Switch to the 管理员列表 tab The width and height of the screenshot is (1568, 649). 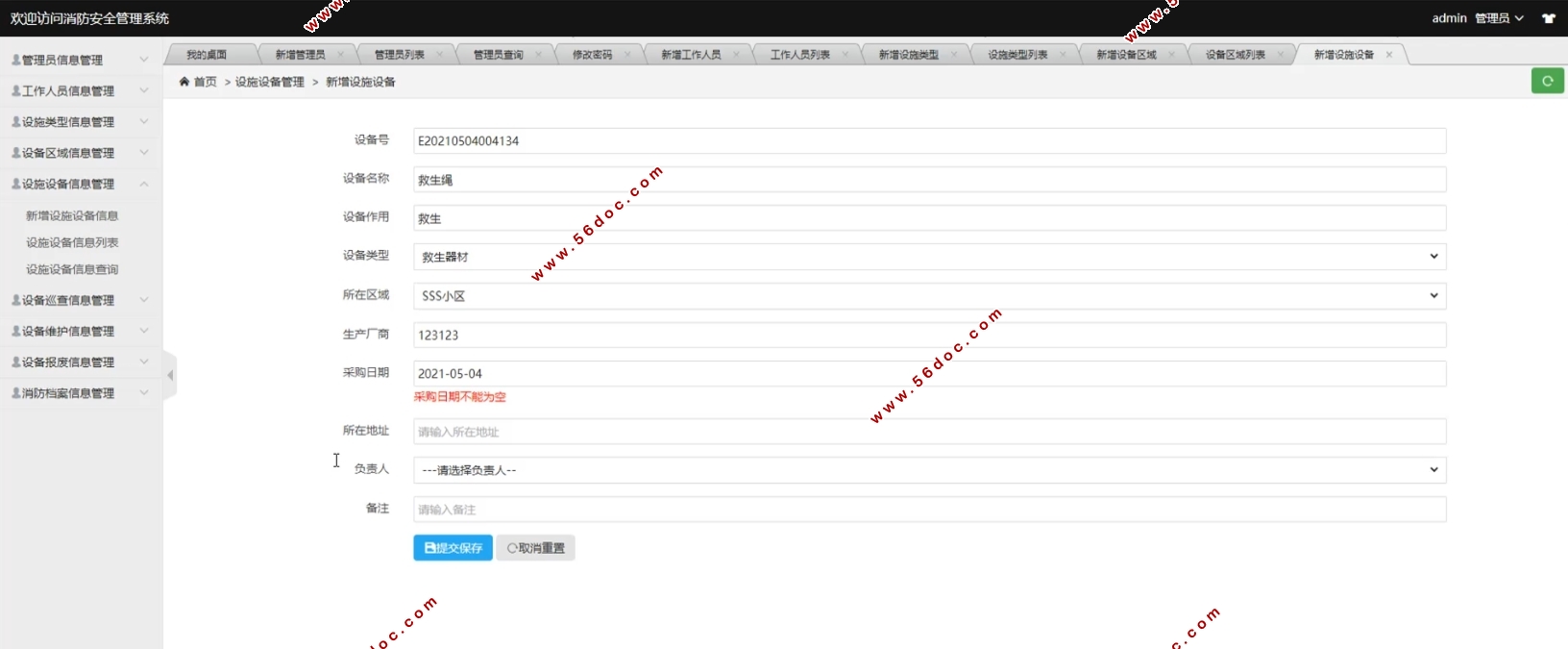coord(400,55)
